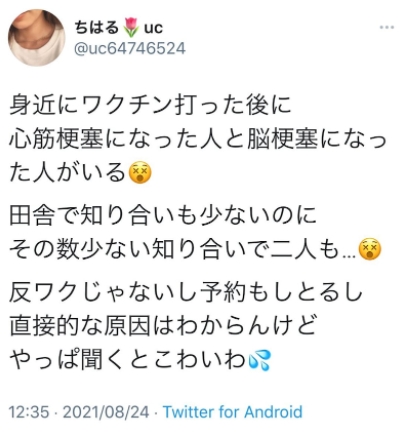Screen dimensions: 414x434
Task: Open the @uc64746524 handle link
Action: [129, 49]
